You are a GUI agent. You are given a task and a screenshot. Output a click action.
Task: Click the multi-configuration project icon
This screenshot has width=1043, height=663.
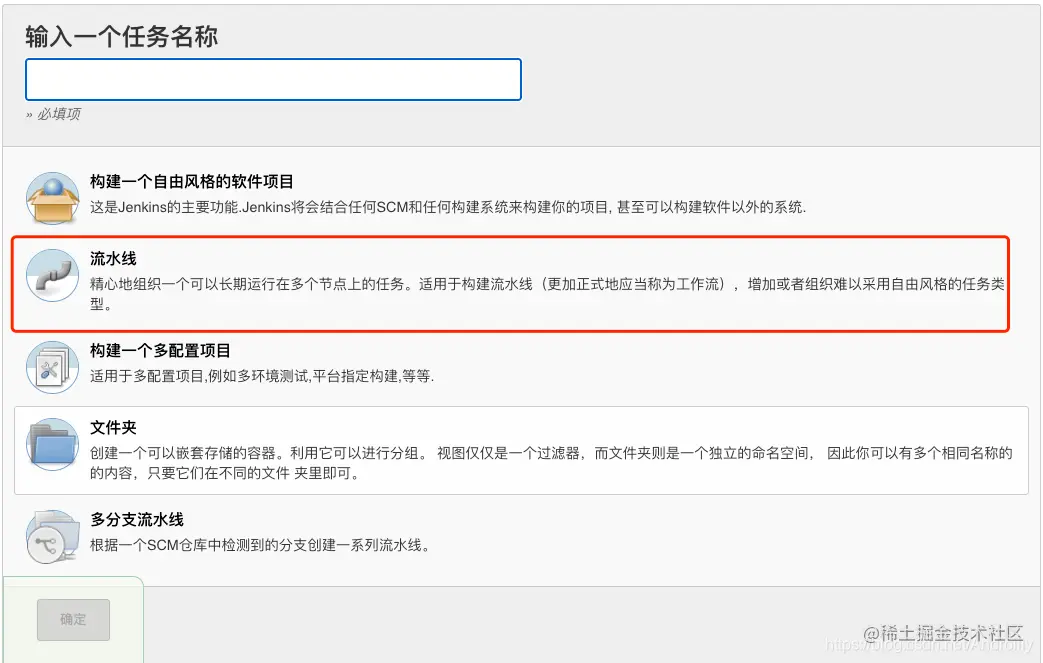pos(51,366)
